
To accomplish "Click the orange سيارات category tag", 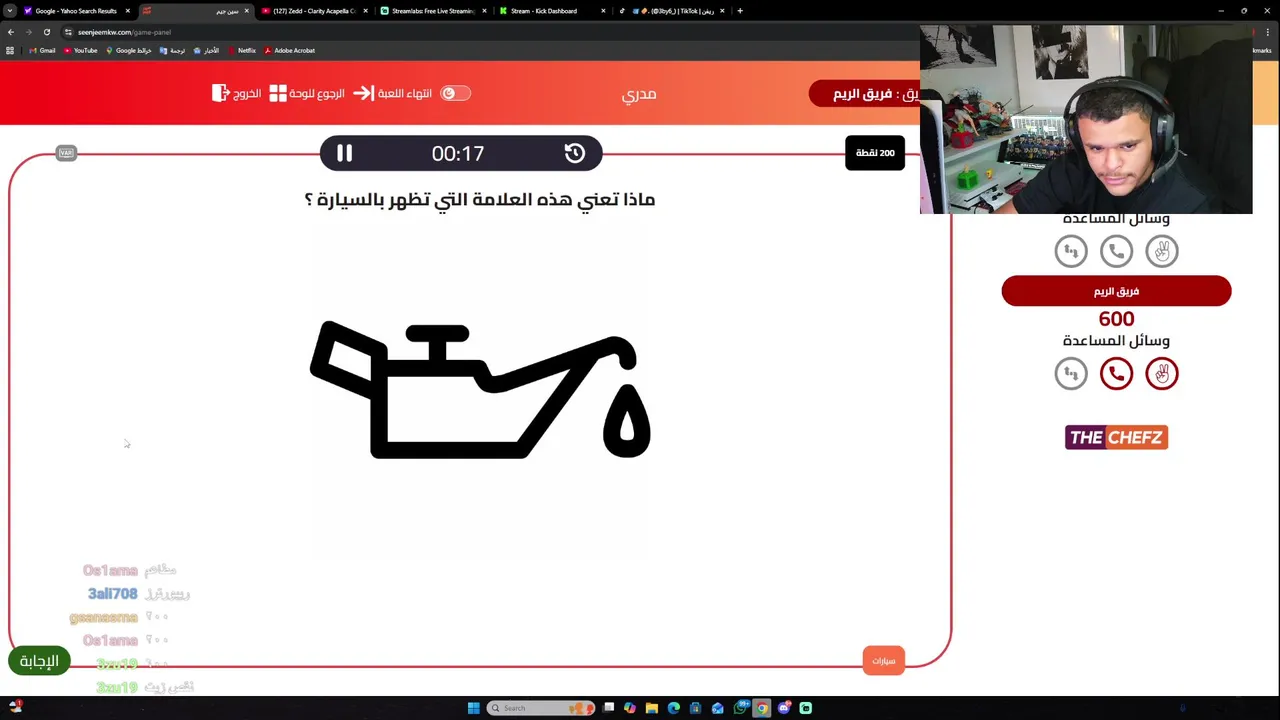I will pyautogui.click(x=883, y=661).
